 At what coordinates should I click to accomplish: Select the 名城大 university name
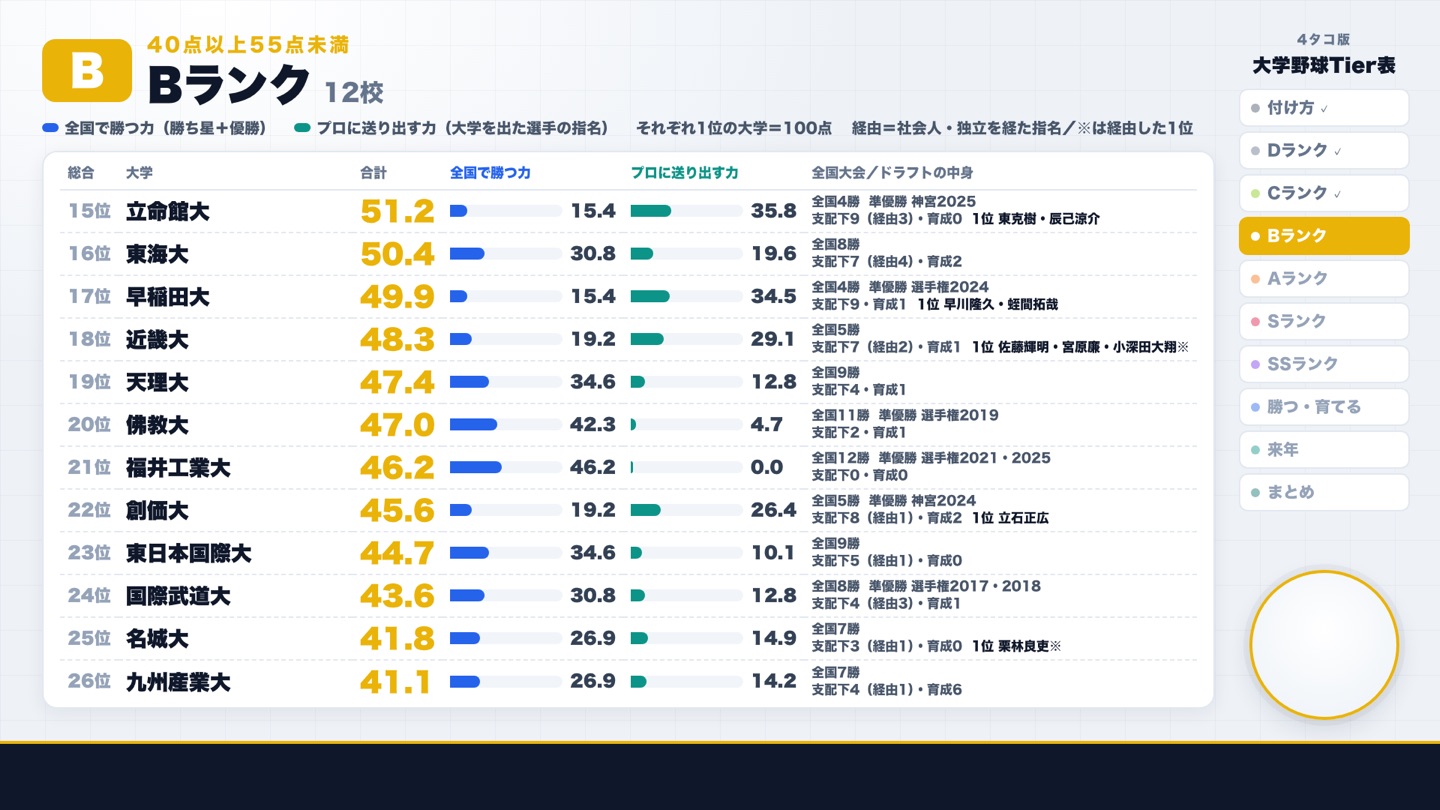pos(157,639)
